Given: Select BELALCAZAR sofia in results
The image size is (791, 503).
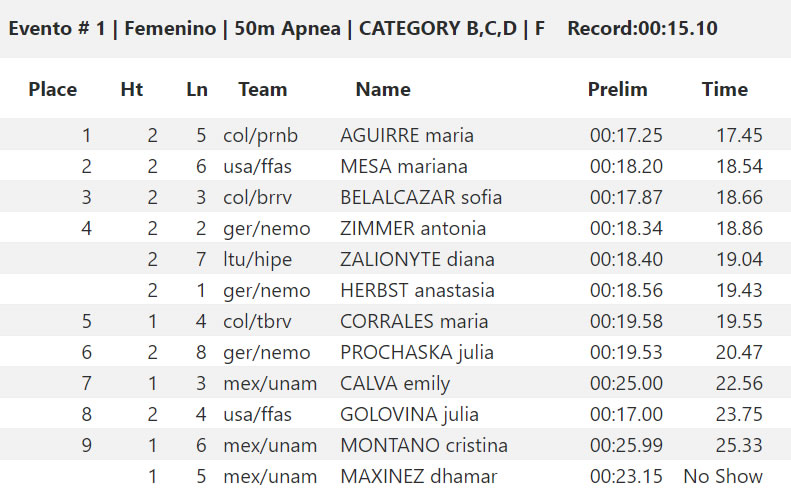Looking at the screenshot, I should [421, 197].
